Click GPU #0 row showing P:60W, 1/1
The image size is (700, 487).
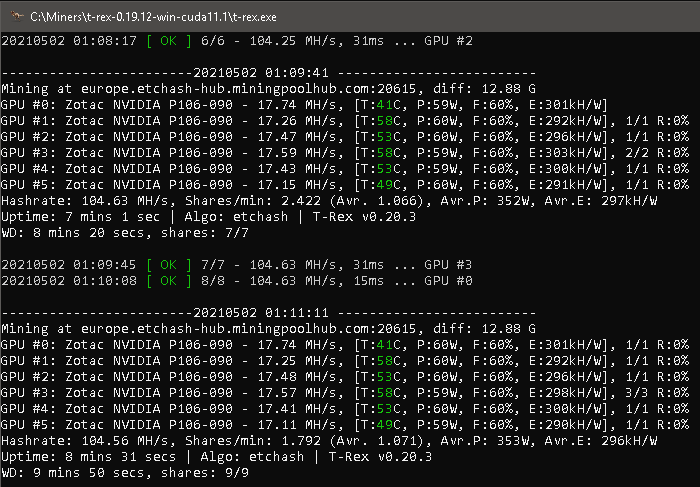pyautogui.click(x=345, y=345)
